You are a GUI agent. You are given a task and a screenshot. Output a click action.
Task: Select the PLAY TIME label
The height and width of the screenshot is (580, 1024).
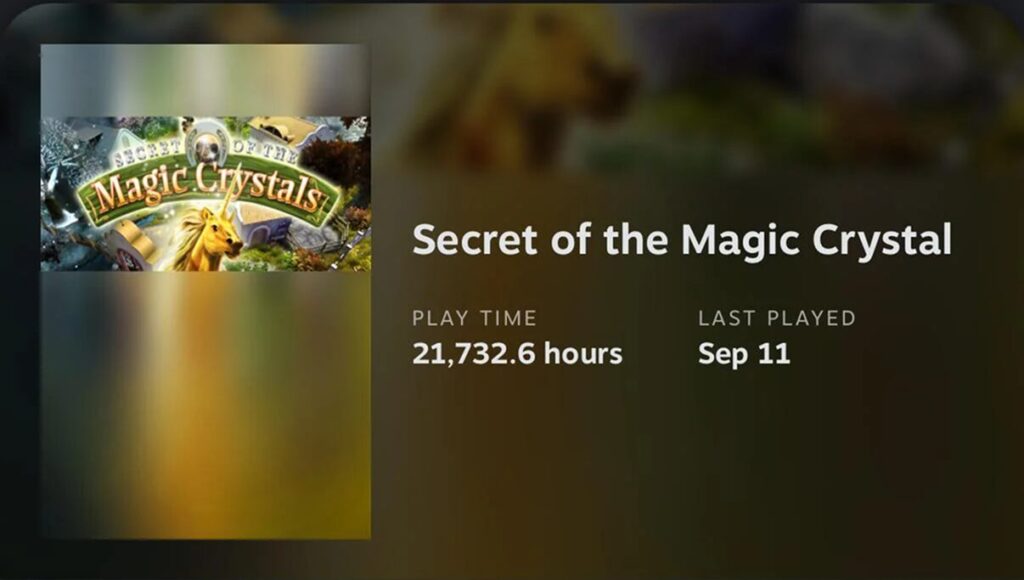pos(474,318)
